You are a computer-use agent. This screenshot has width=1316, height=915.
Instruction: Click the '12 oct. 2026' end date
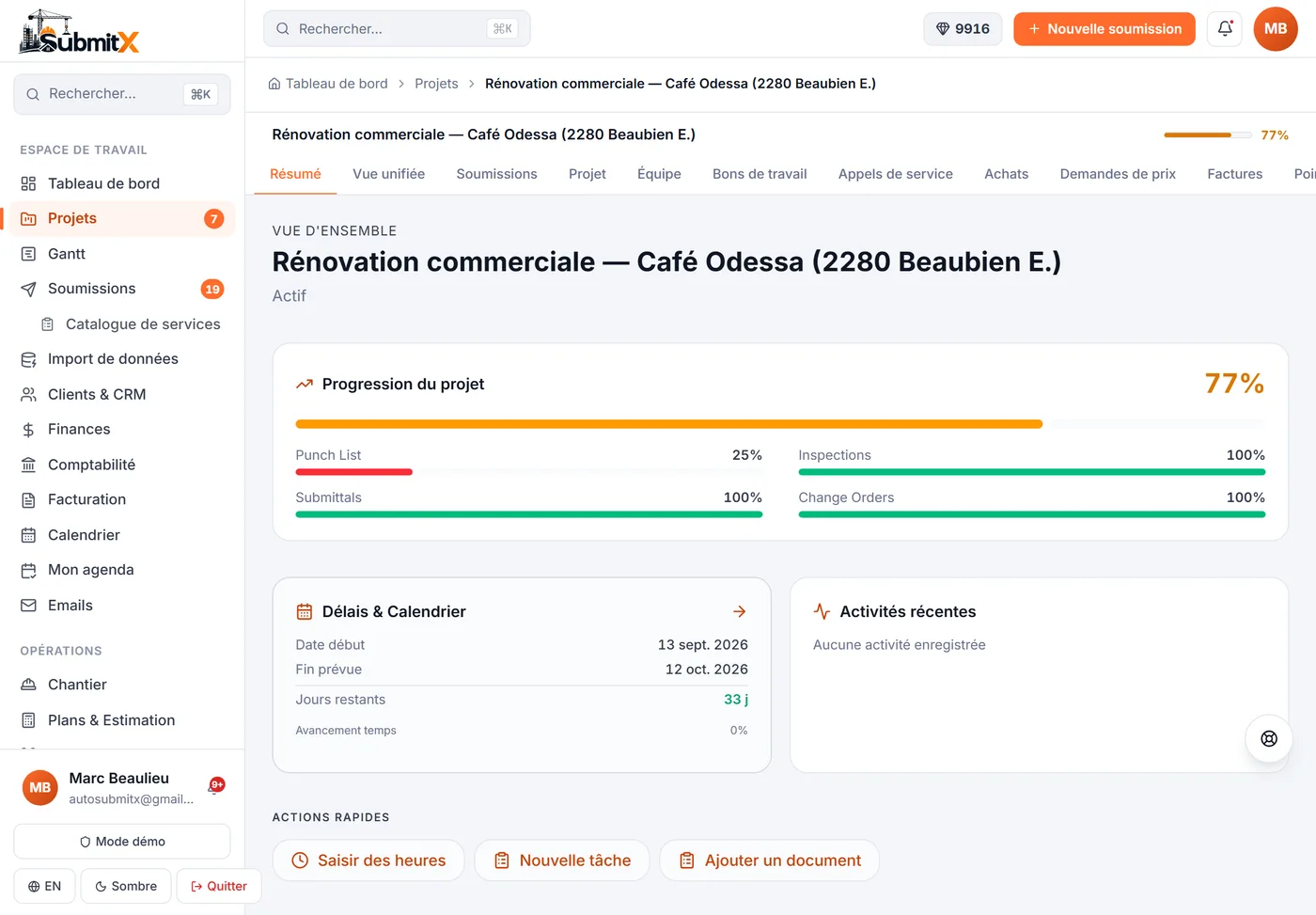click(707, 670)
